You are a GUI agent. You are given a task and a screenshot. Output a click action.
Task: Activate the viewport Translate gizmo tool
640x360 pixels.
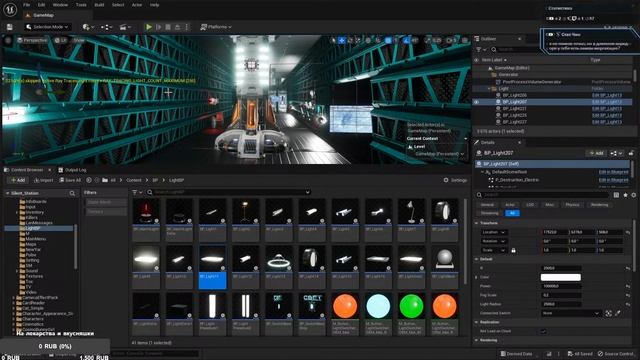click(342, 40)
